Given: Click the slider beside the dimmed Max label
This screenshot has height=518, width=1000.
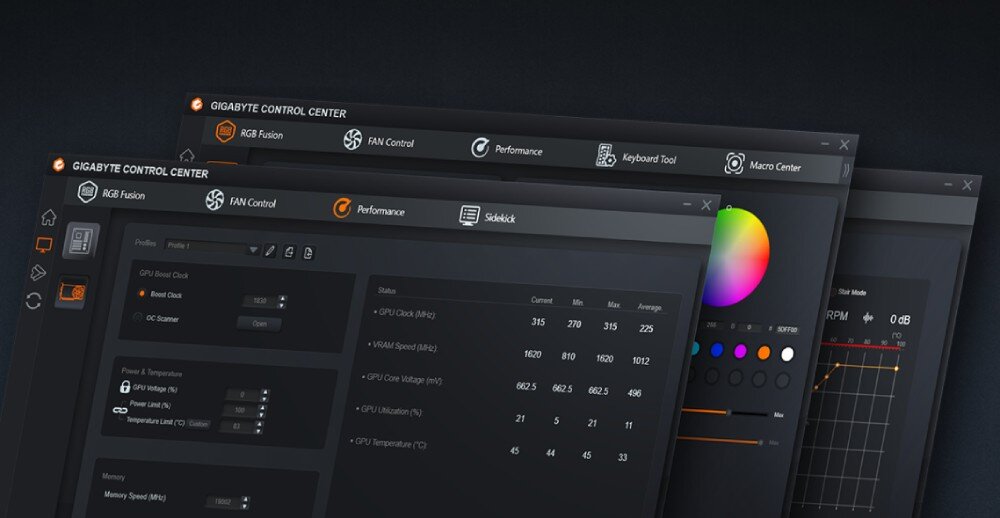Looking at the screenshot, I should click(719, 440).
